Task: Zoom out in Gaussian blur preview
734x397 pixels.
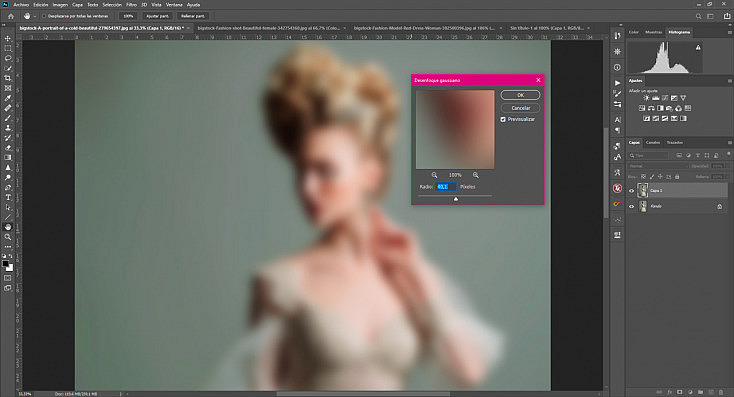Action: pos(434,175)
